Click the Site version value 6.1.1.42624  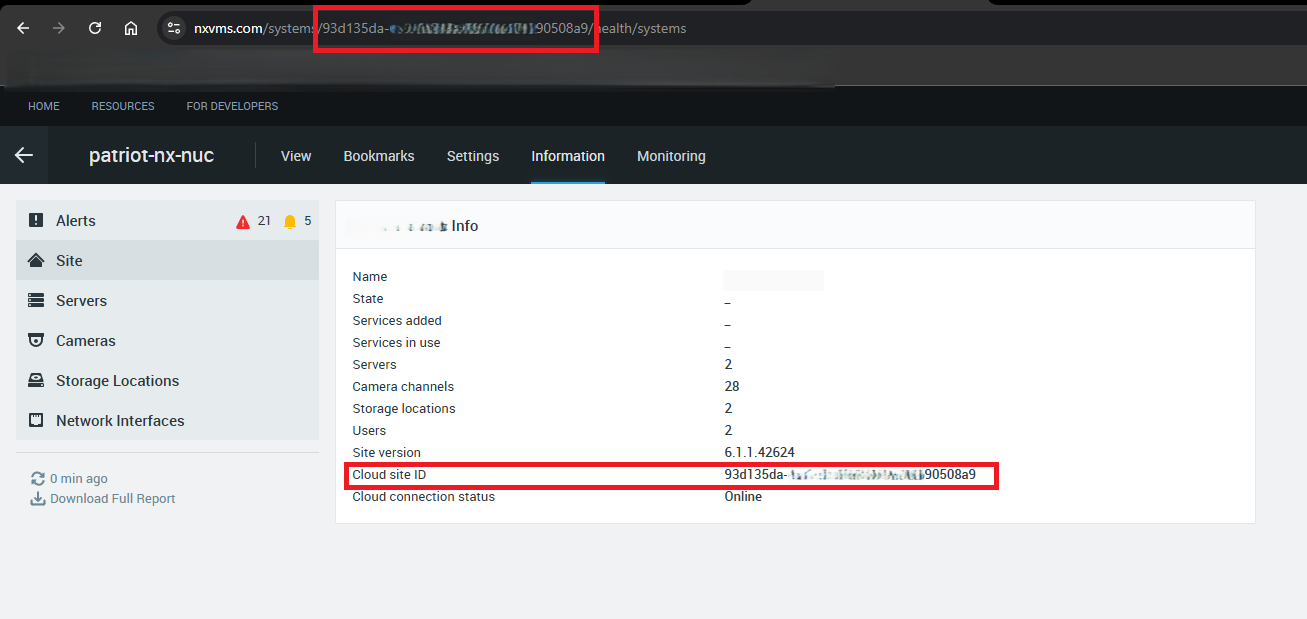759,453
